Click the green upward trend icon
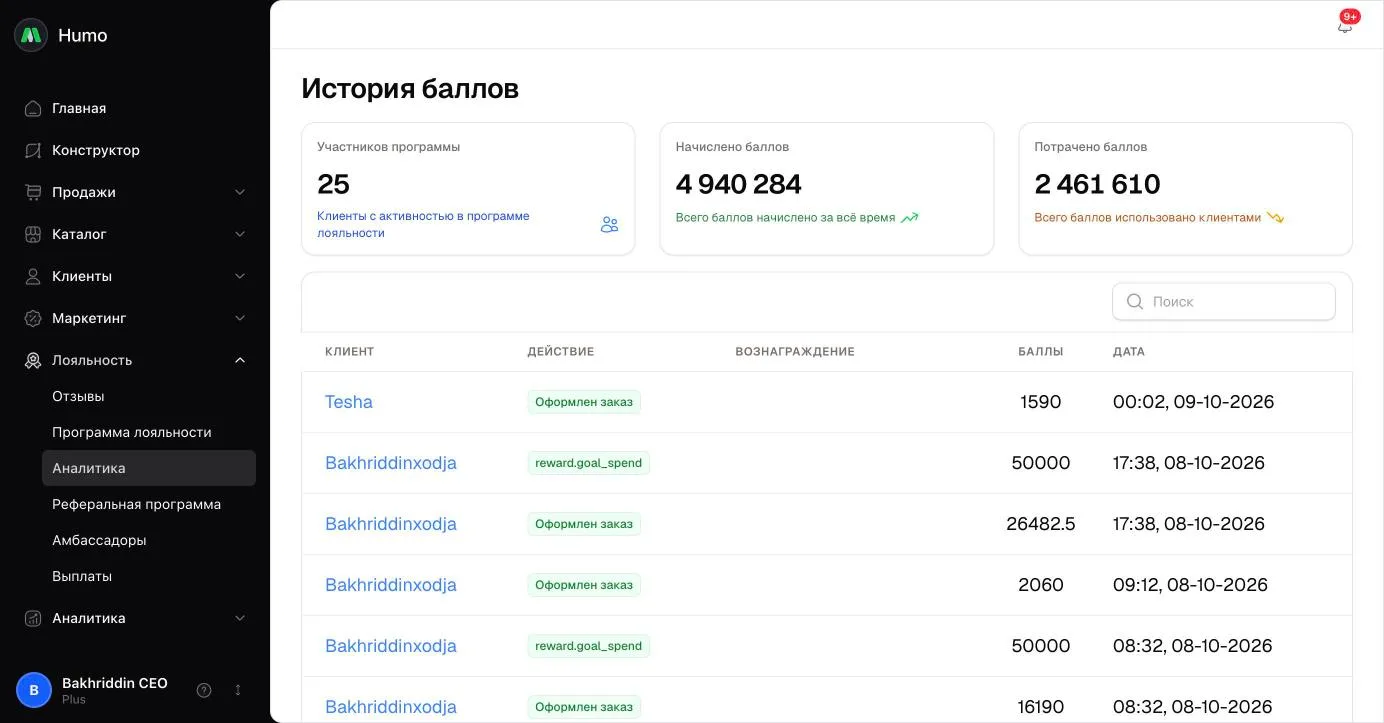 tap(909, 217)
